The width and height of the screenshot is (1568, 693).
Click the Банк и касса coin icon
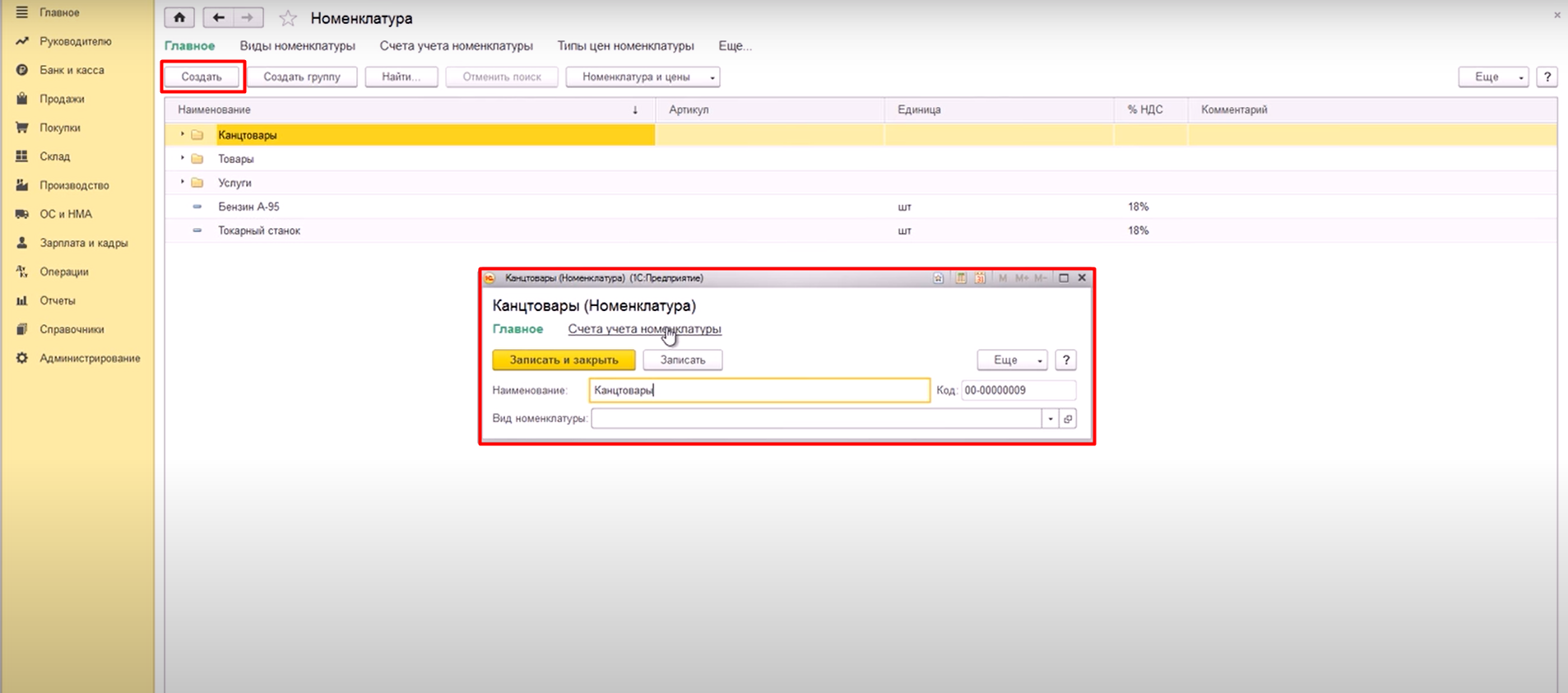point(21,70)
